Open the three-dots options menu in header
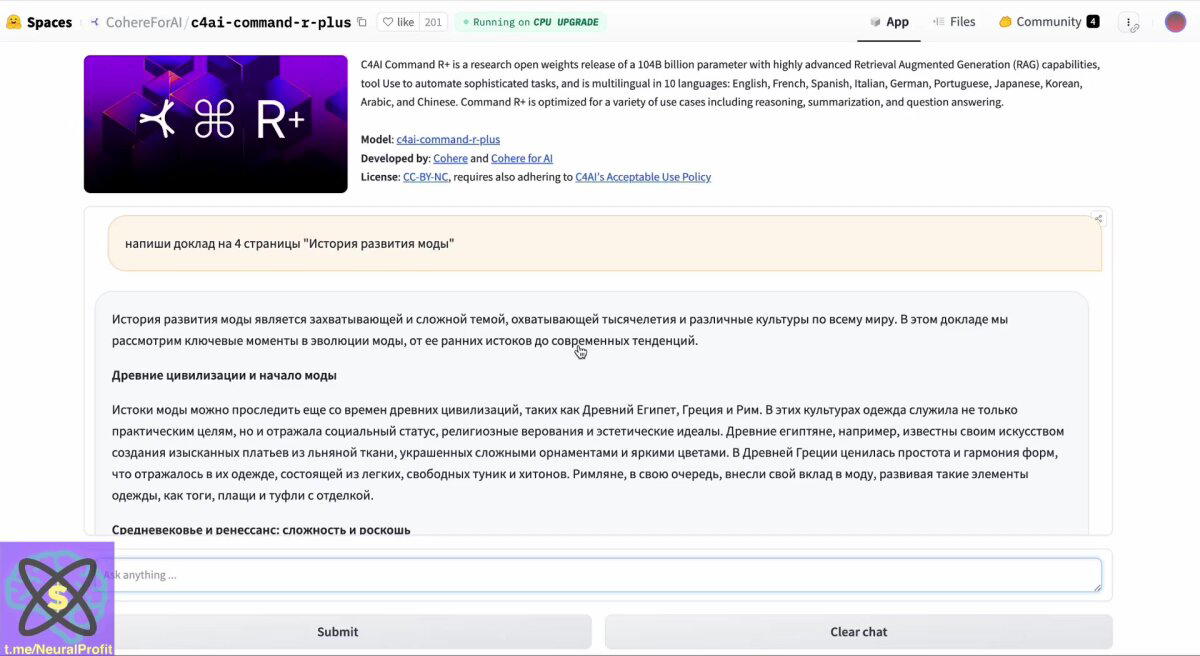 point(1129,22)
